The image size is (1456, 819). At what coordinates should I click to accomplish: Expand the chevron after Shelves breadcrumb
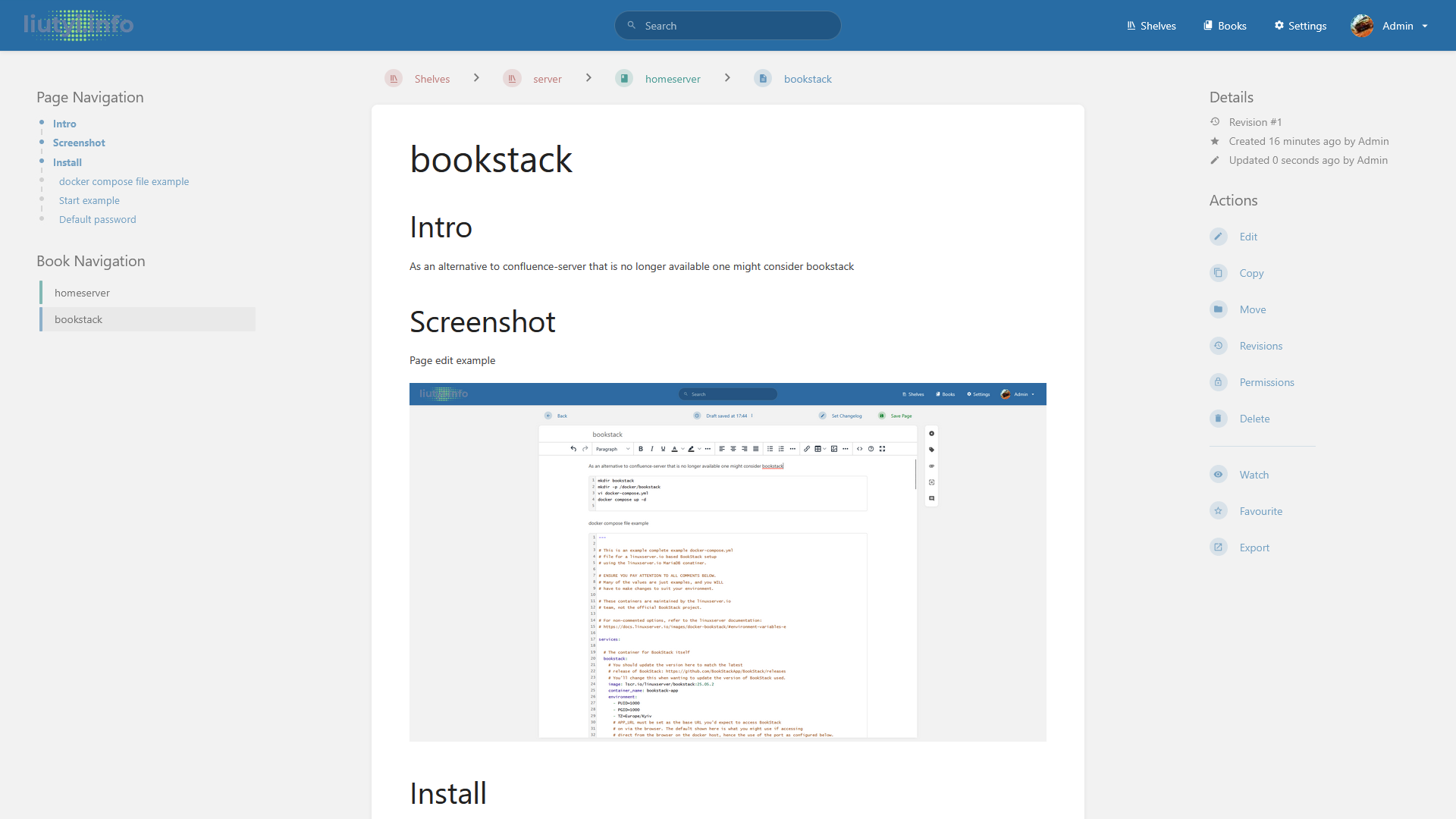click(476, 78)
